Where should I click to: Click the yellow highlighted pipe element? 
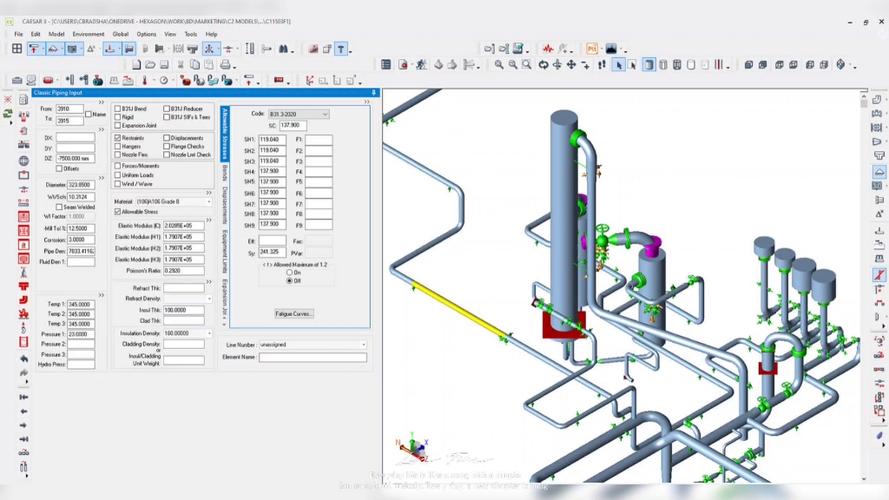point(459,309)
